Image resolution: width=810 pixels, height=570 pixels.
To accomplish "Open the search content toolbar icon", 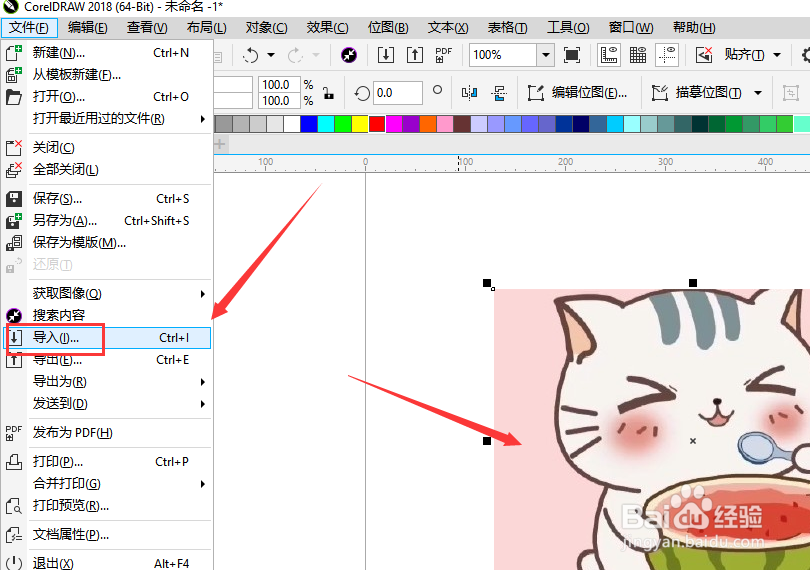I will 349,55.
